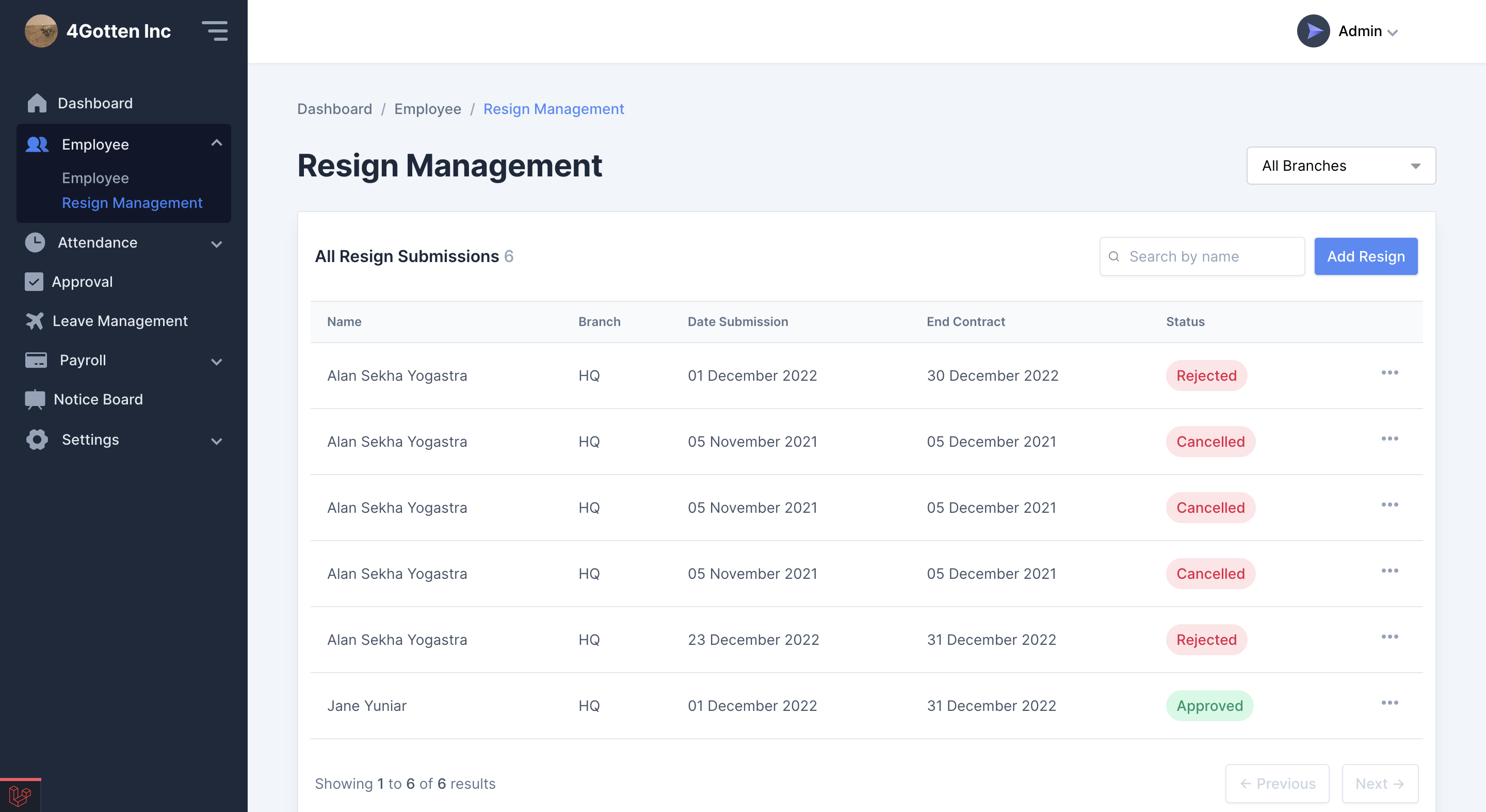Click the Attendance clock icon
Screen dimensions: 1486x812
click(x=35, y=243)
